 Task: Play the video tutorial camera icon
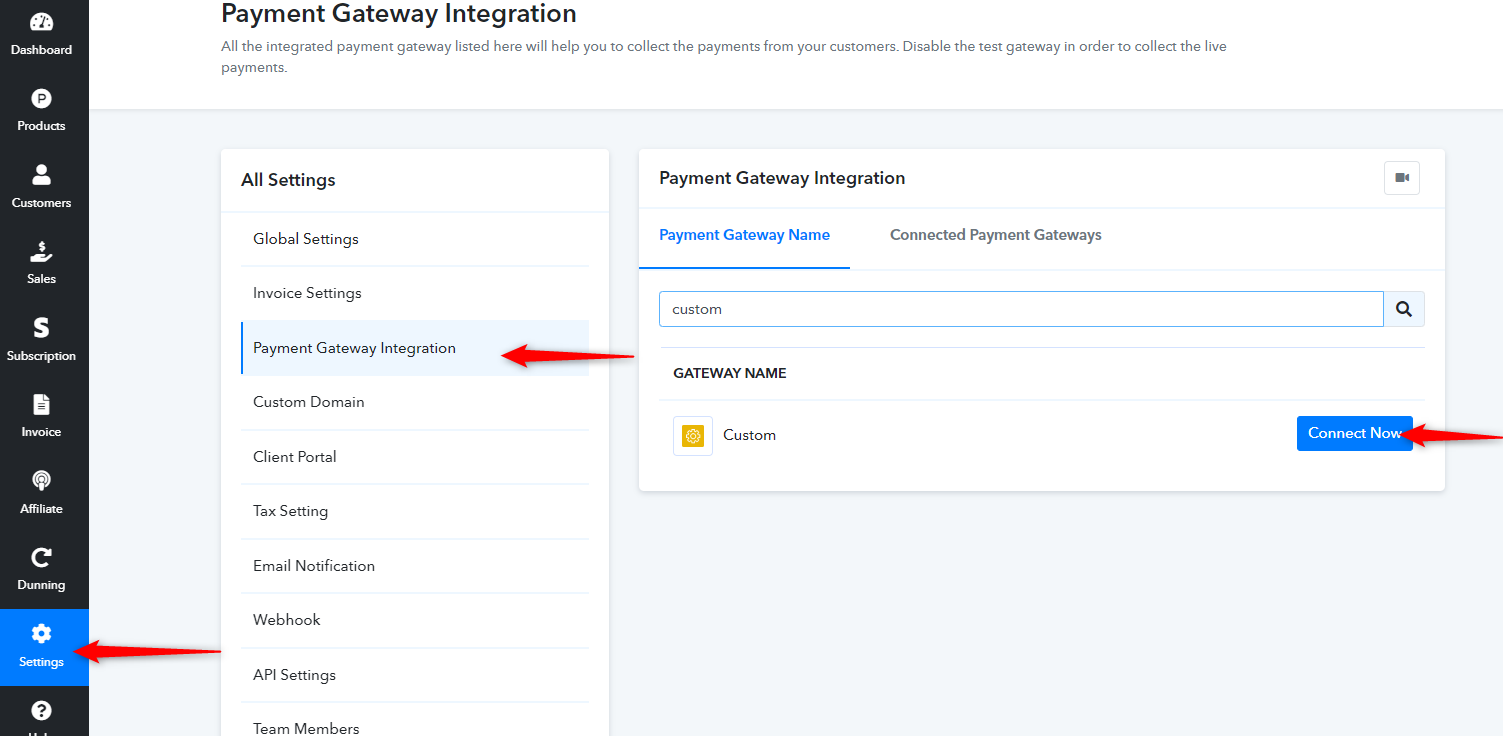coord(1402,178)
